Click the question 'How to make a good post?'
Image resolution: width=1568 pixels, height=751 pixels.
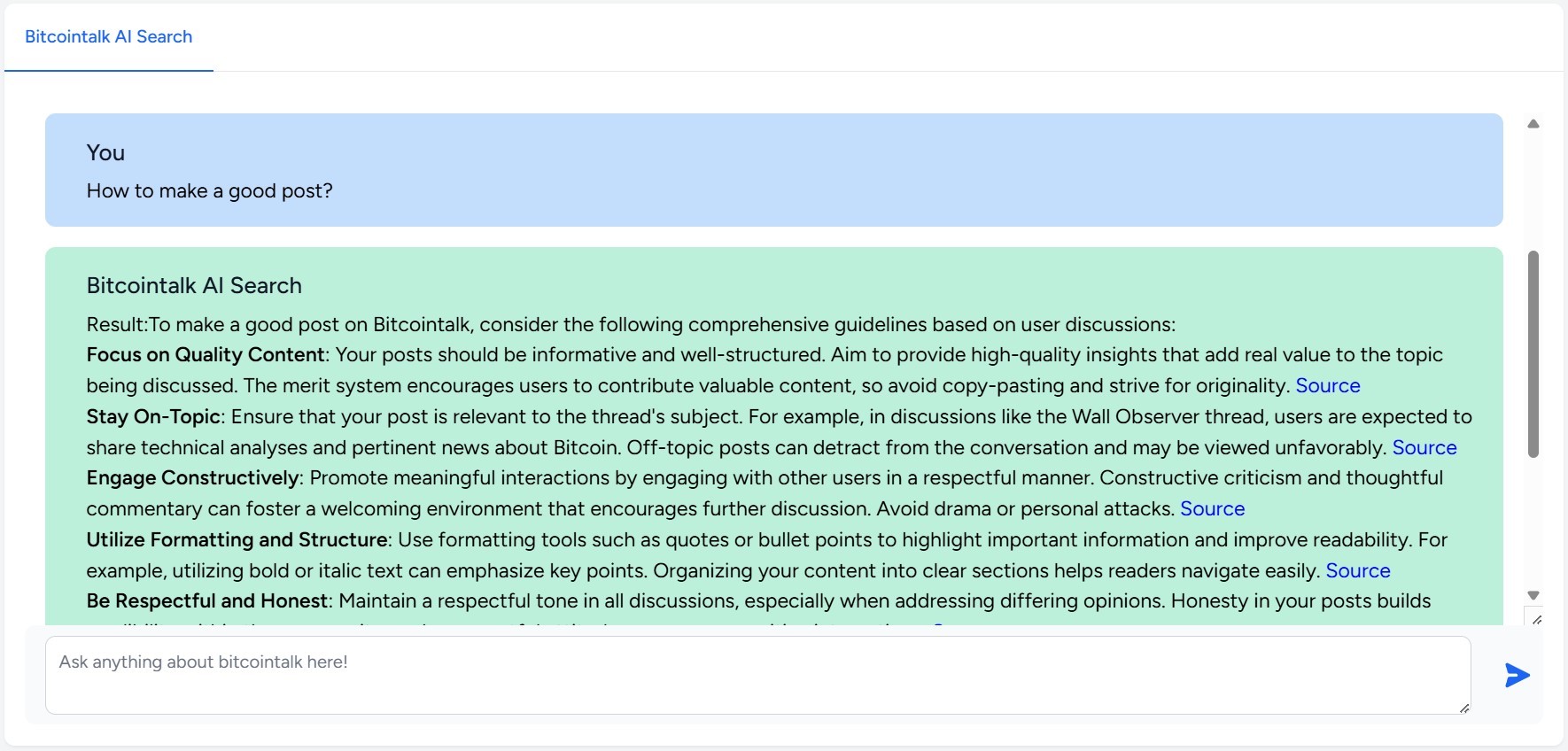209,191
